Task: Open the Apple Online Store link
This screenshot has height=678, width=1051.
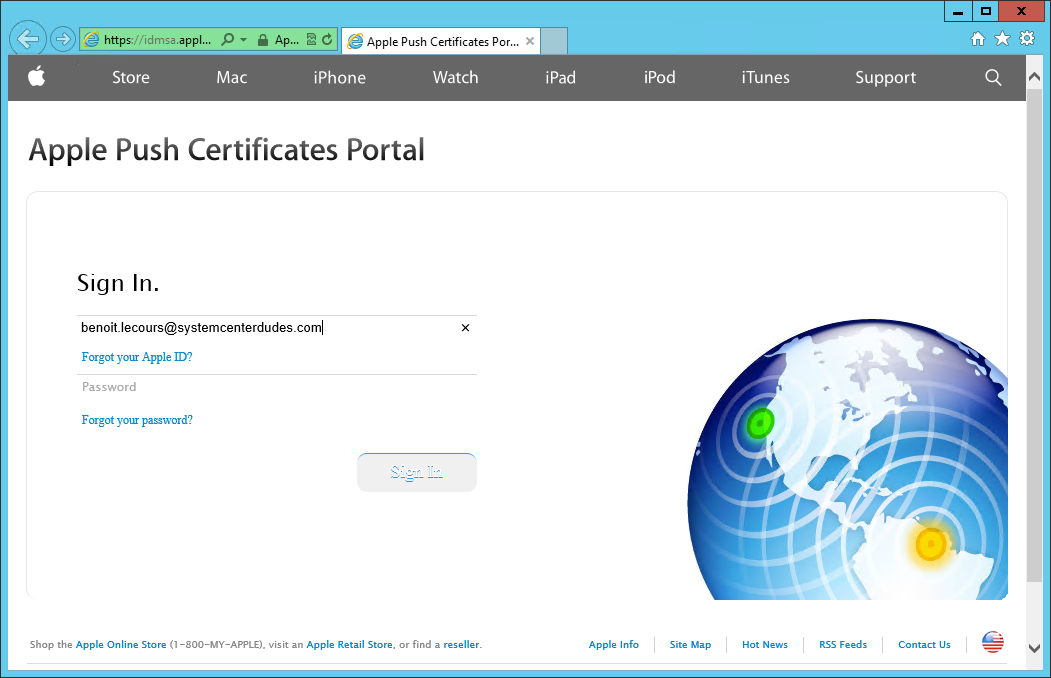Action: (121, 645)
